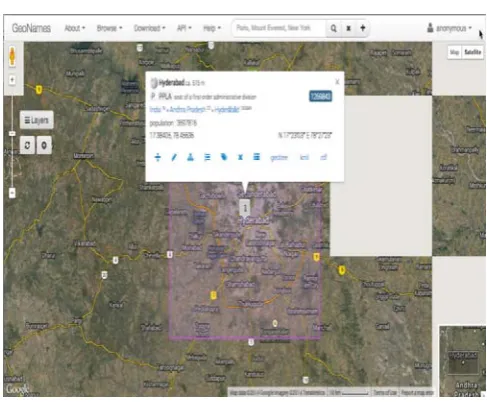Screen dimensions: 487x402
Task: Click Report a map error link
Action: 417,393
